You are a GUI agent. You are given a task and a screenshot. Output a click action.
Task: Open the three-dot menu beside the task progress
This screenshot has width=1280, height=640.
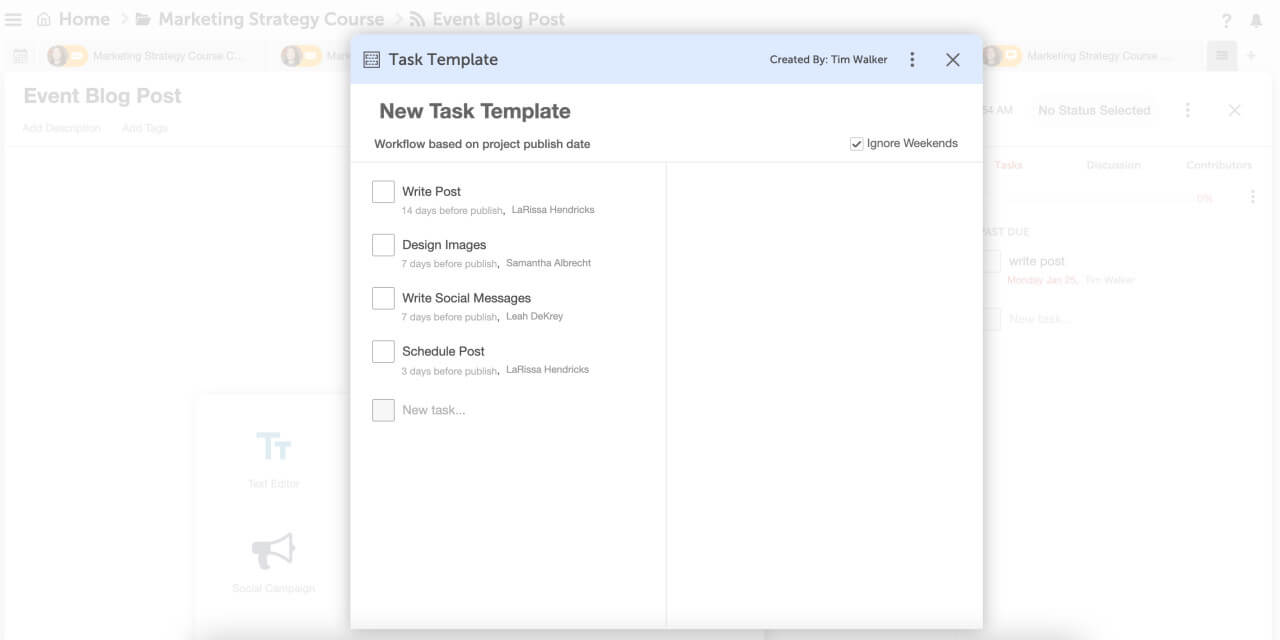[1253, 197]
